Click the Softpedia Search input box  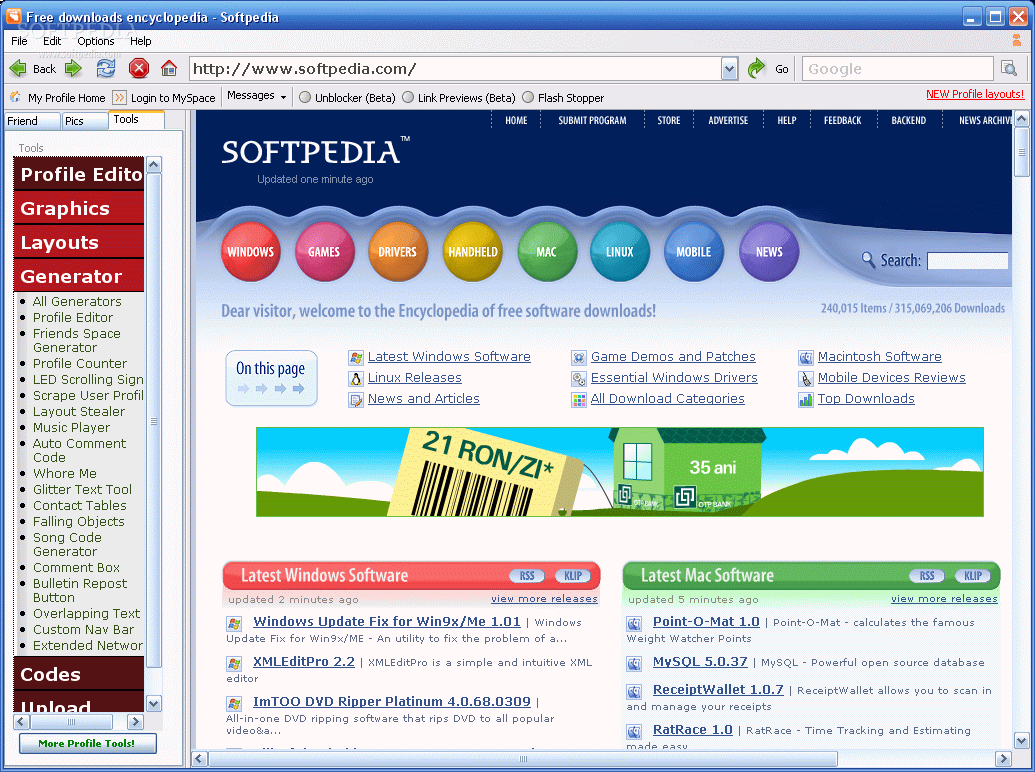coord(968,261)
